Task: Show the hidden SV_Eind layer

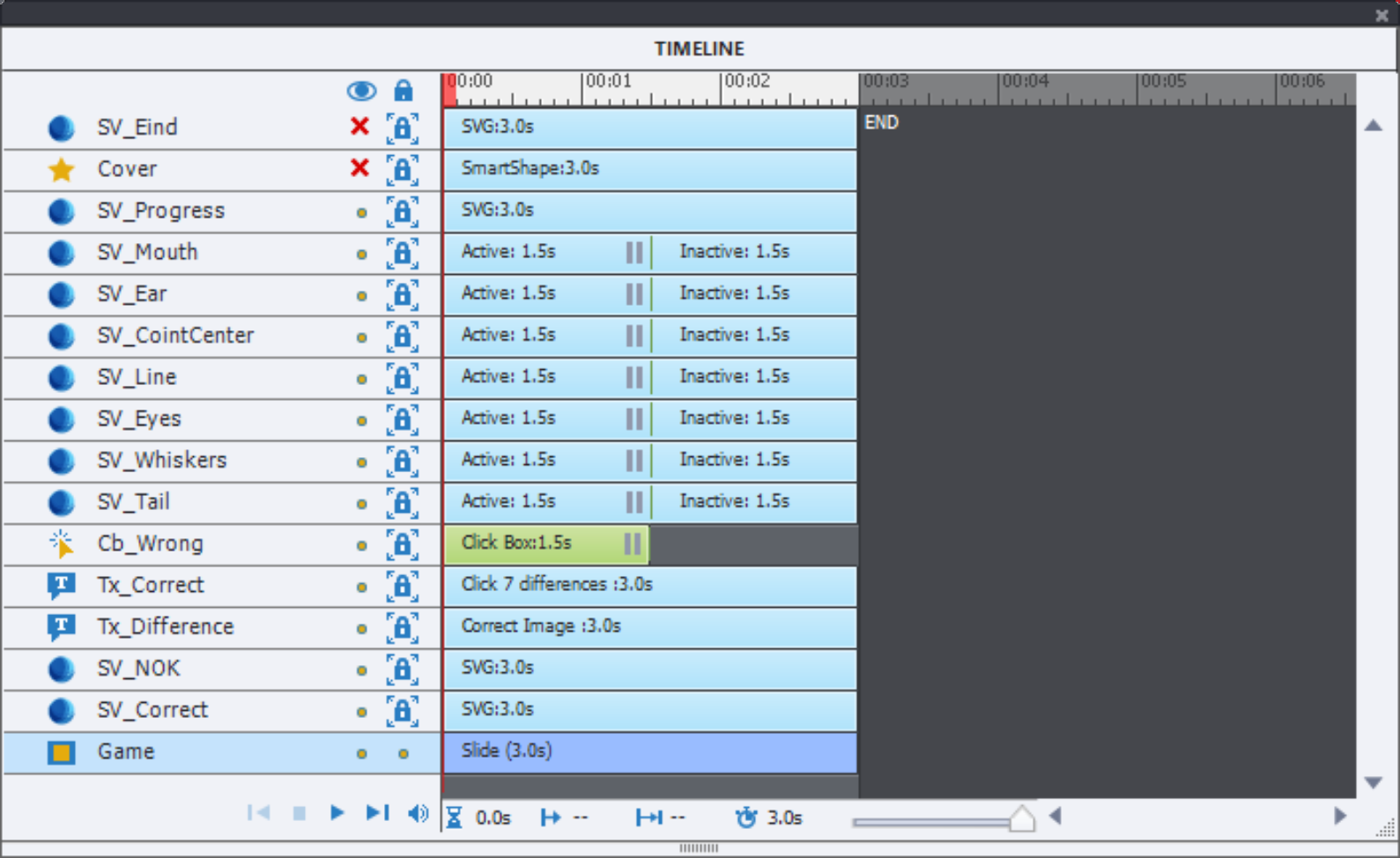Action: point(359,127)
